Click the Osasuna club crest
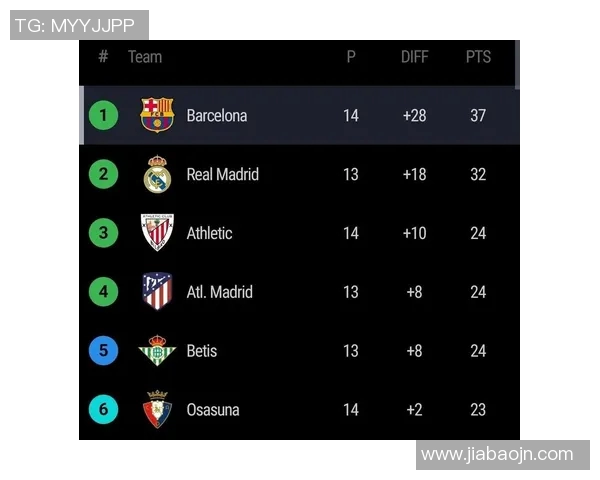Screen dimensions: 600x480 157,409
